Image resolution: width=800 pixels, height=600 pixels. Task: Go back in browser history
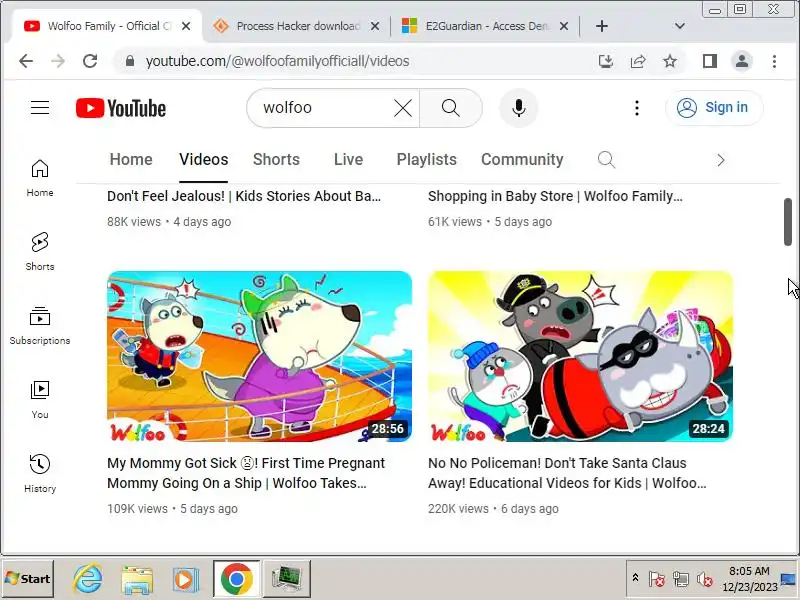(x=26, y=61)
